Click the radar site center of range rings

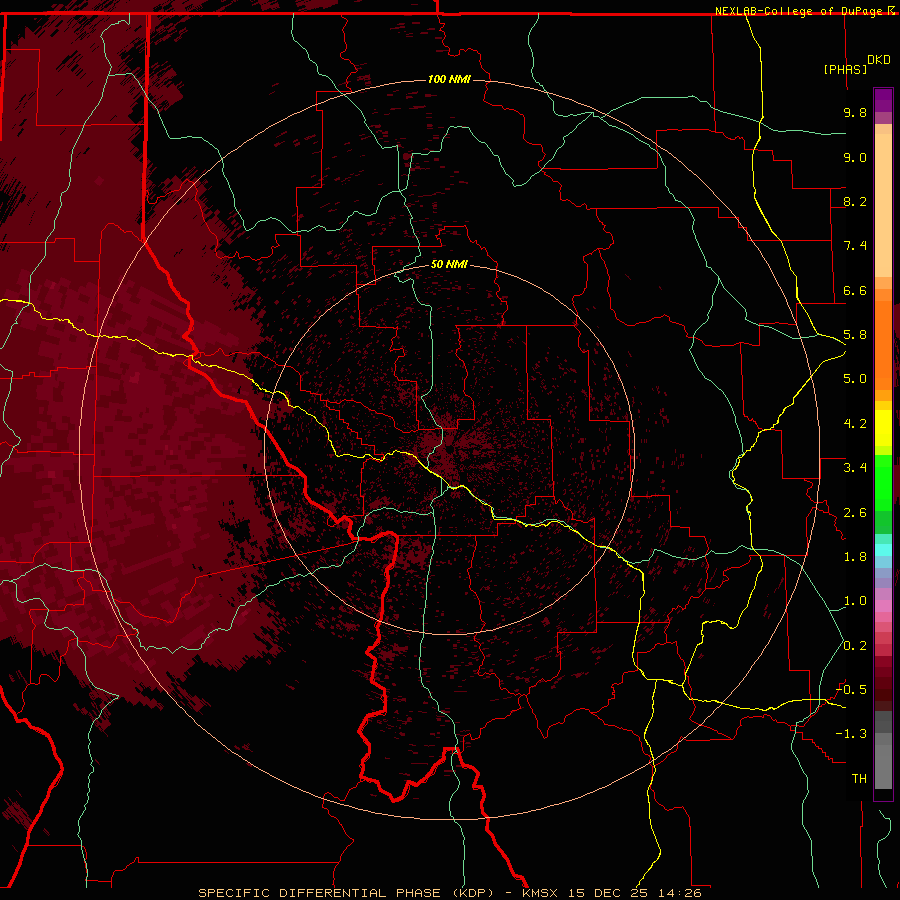449,449
